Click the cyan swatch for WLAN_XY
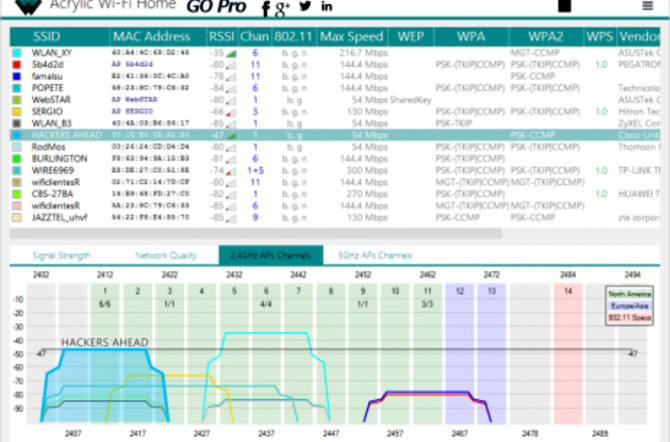Viewport: 670px width, 442px height. 17,53
